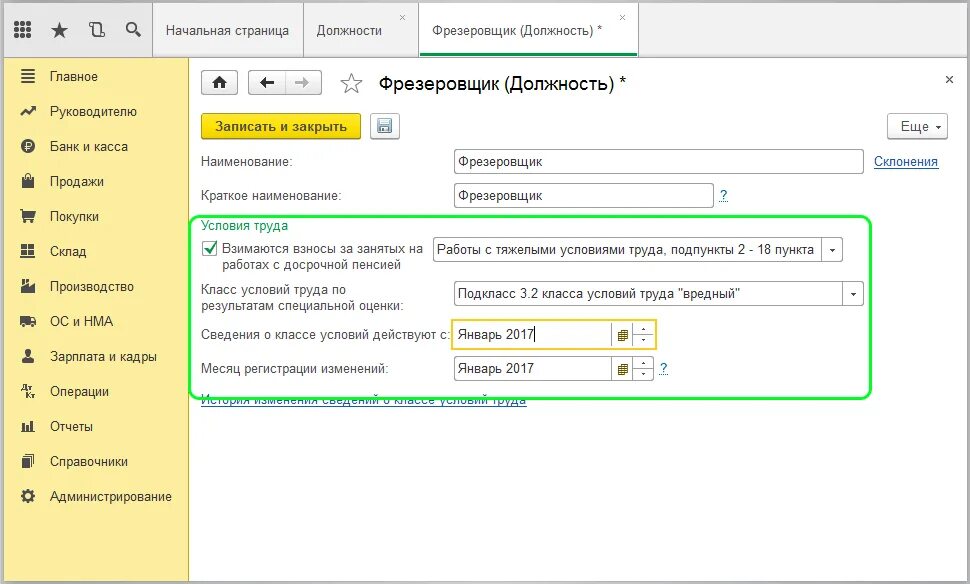Open favorites via the star toolbar icon
Screen dimensions: 970x584
point(59,30)
